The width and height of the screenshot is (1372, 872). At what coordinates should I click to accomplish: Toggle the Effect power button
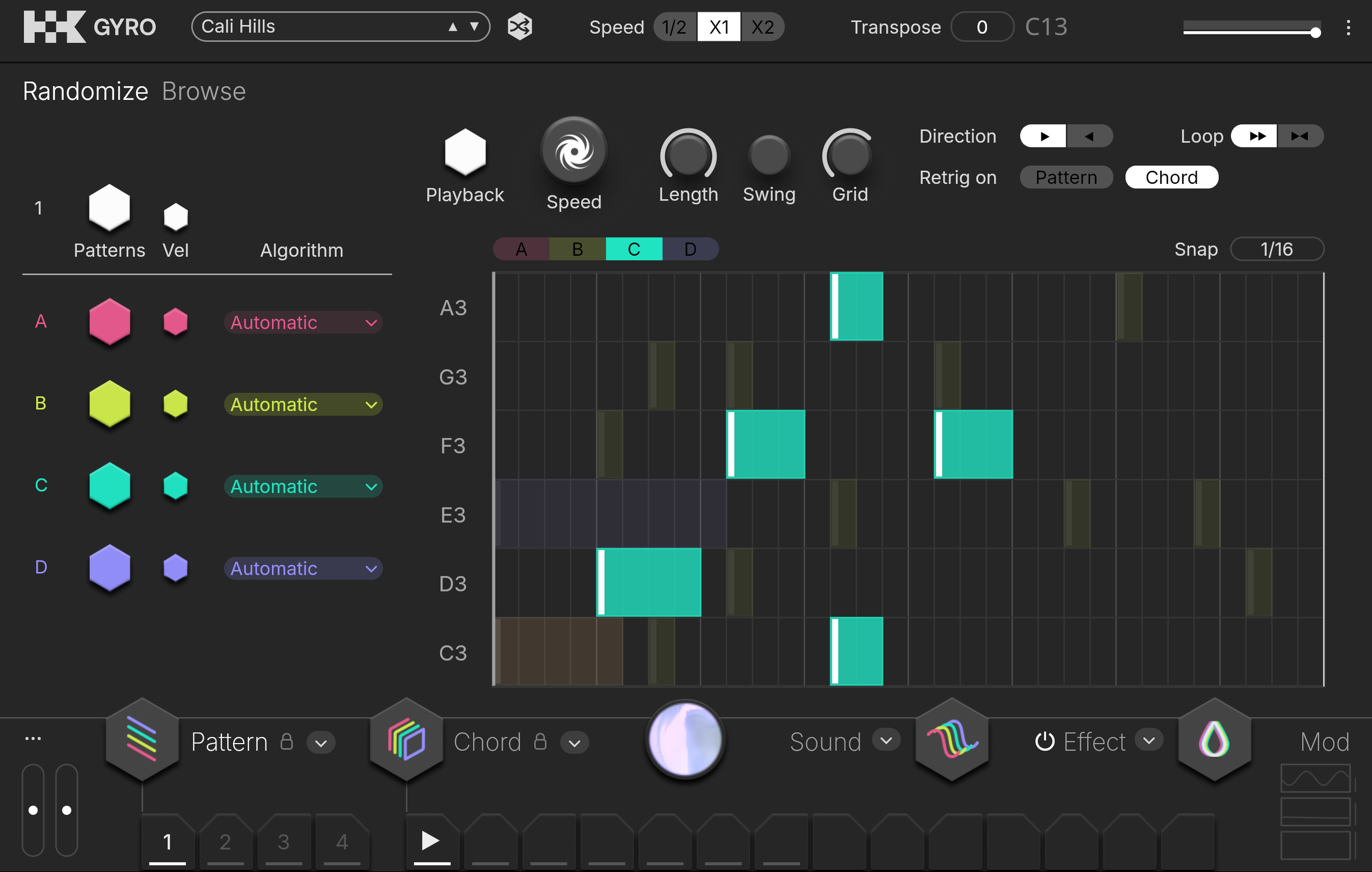1044,741
